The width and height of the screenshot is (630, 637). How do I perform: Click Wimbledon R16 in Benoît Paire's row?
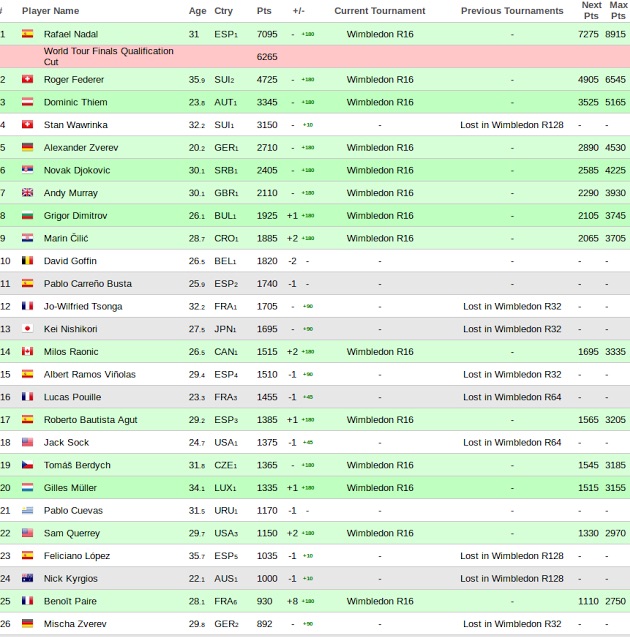click(x=379, y=601)
